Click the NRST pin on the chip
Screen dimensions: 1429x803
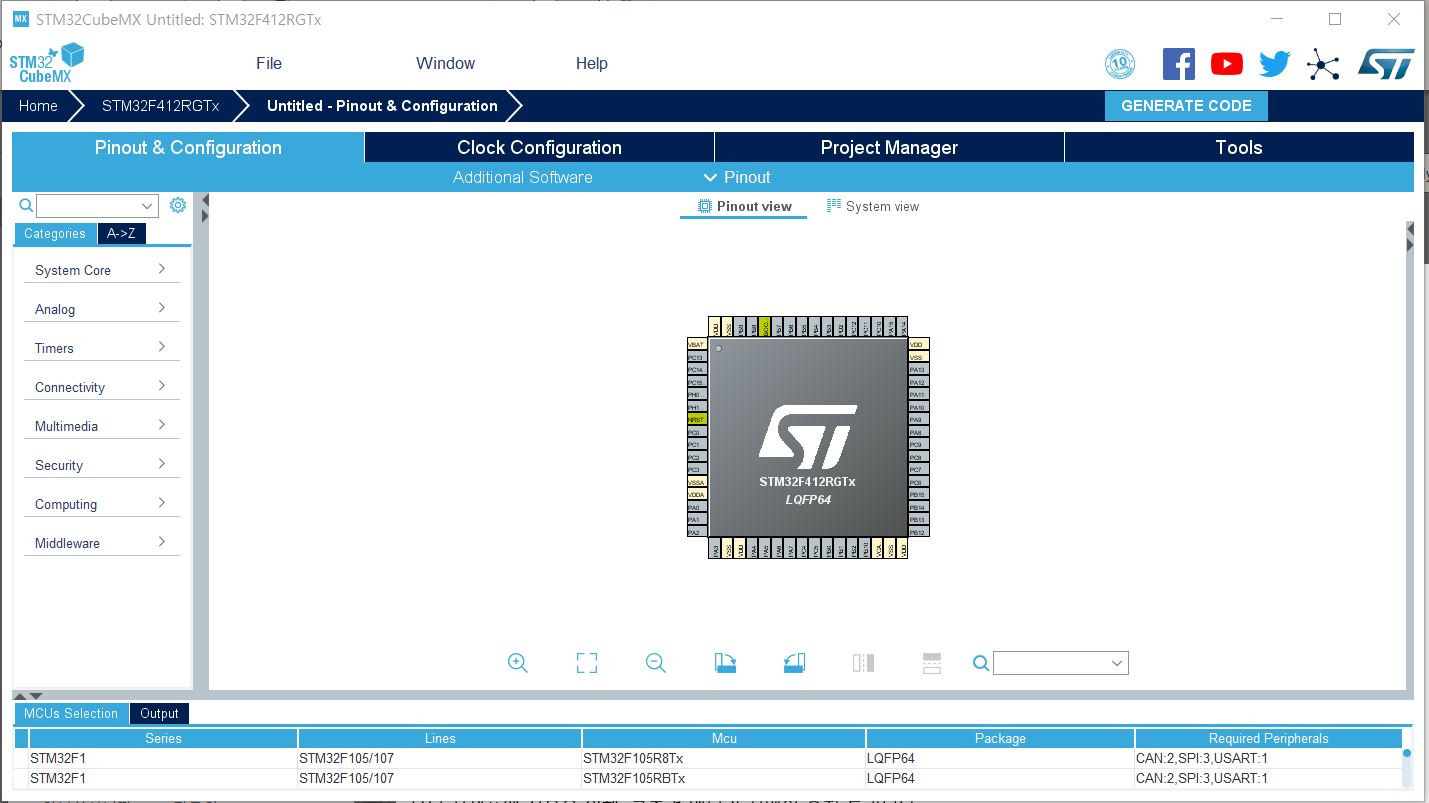point(697,420)
